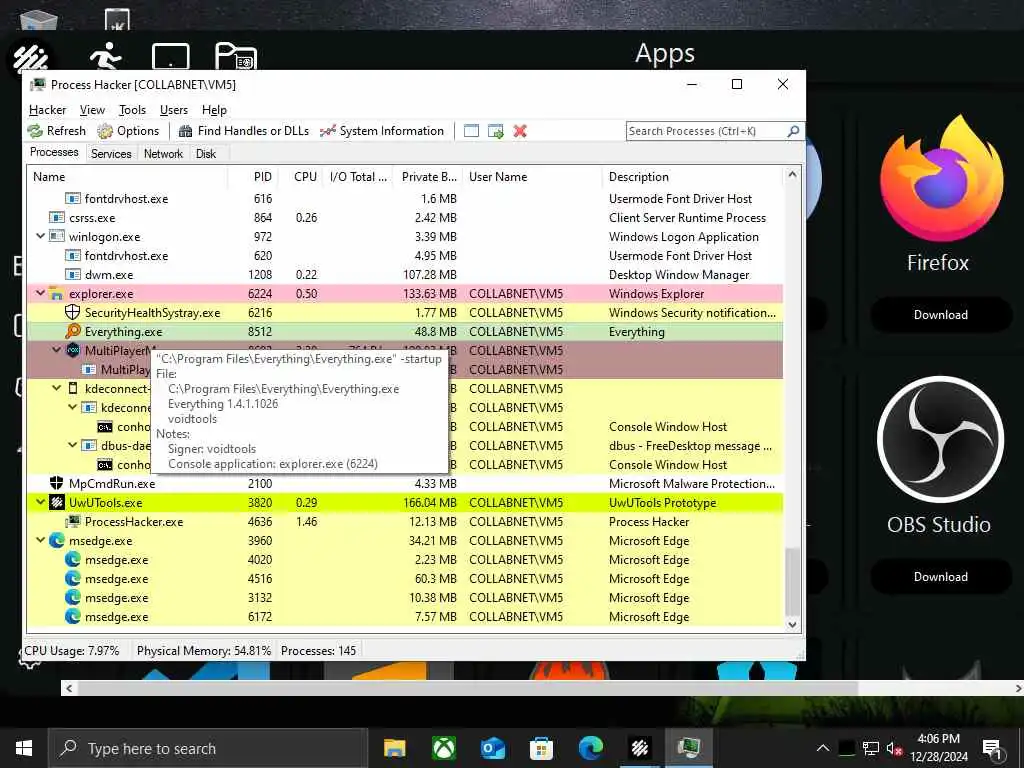Sort by the Private Bytes column header
Image resolution: width=1024 pixels, height=768 pixels.
pyautogui.click(x=428, y=177)
